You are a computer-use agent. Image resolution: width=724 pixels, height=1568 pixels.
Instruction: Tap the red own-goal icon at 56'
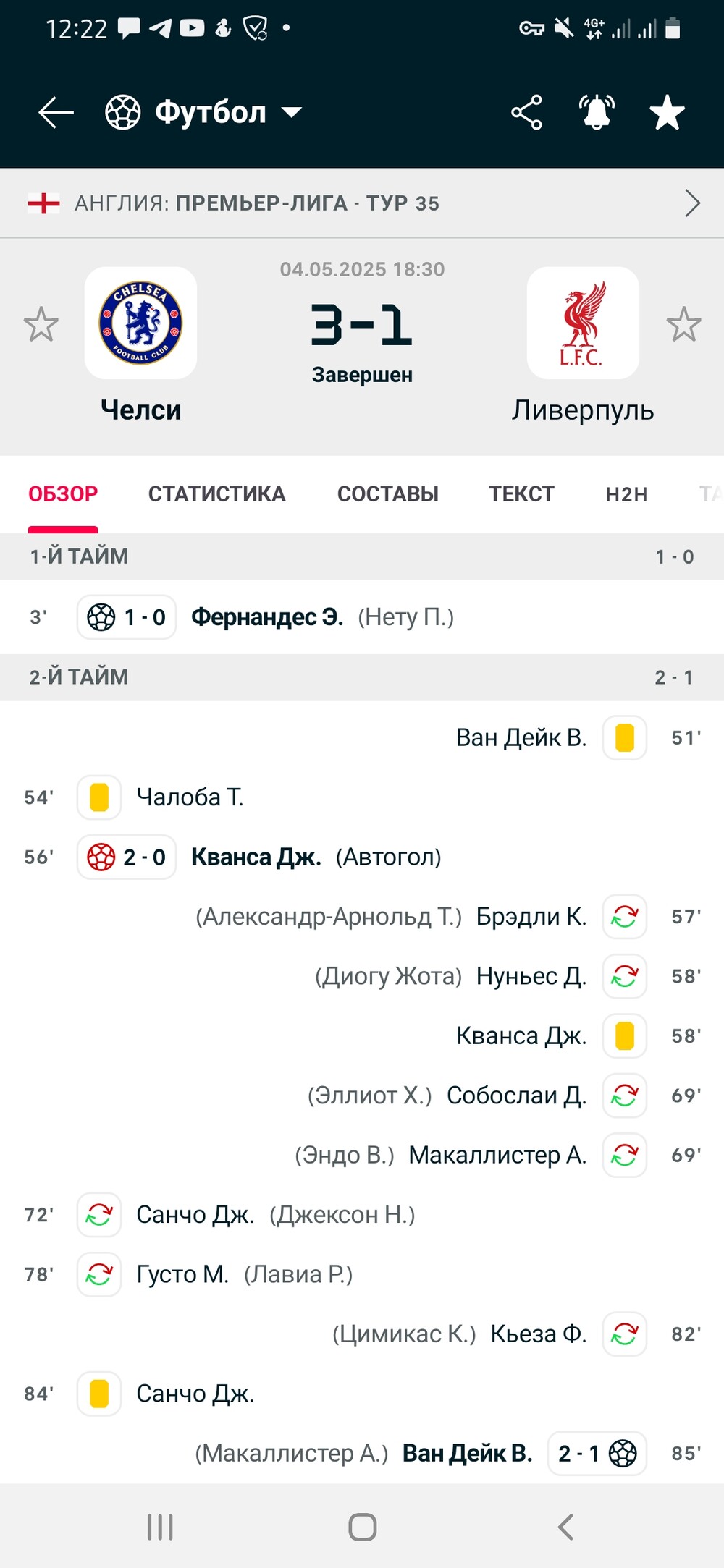[101, 857]
